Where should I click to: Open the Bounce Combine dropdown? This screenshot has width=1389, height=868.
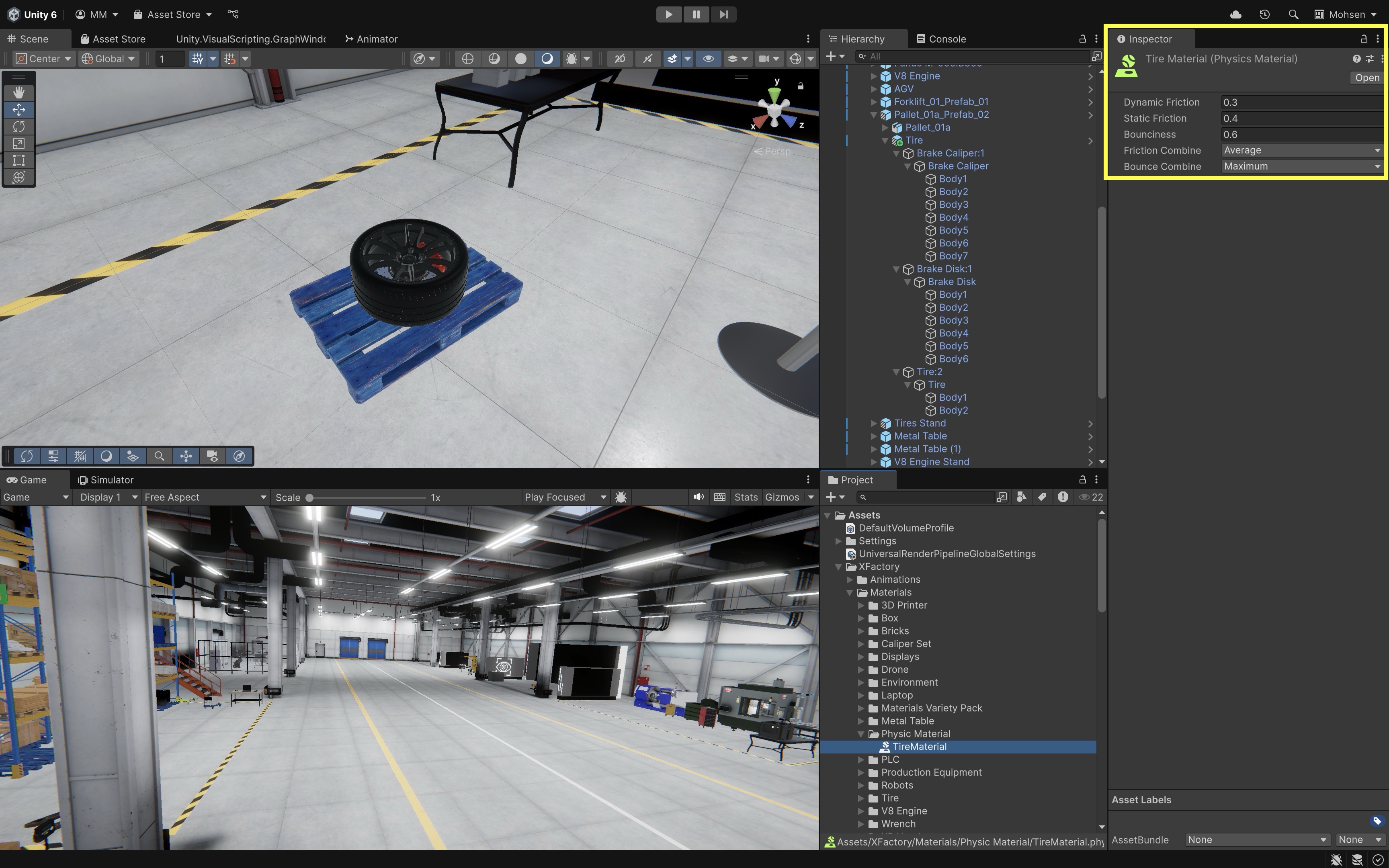[1301, 166]
